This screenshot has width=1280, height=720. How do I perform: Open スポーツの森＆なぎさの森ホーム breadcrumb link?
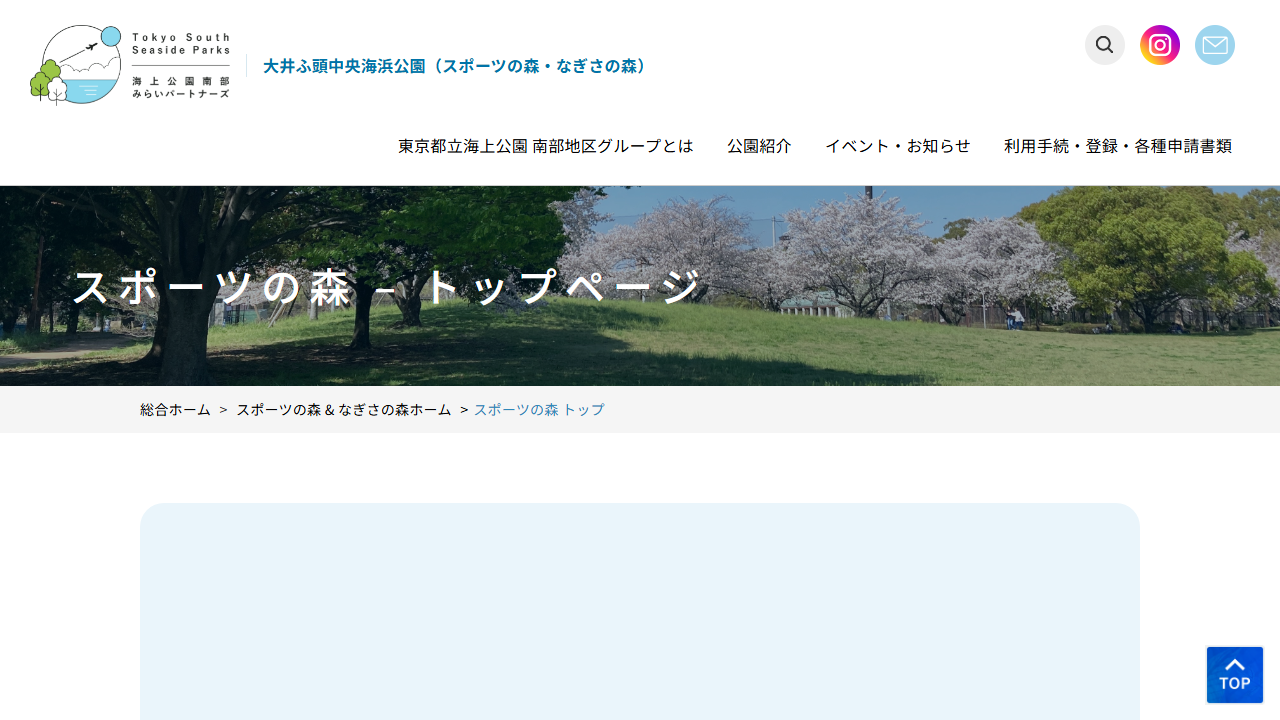pyautogui.click(x=344, y=410)
